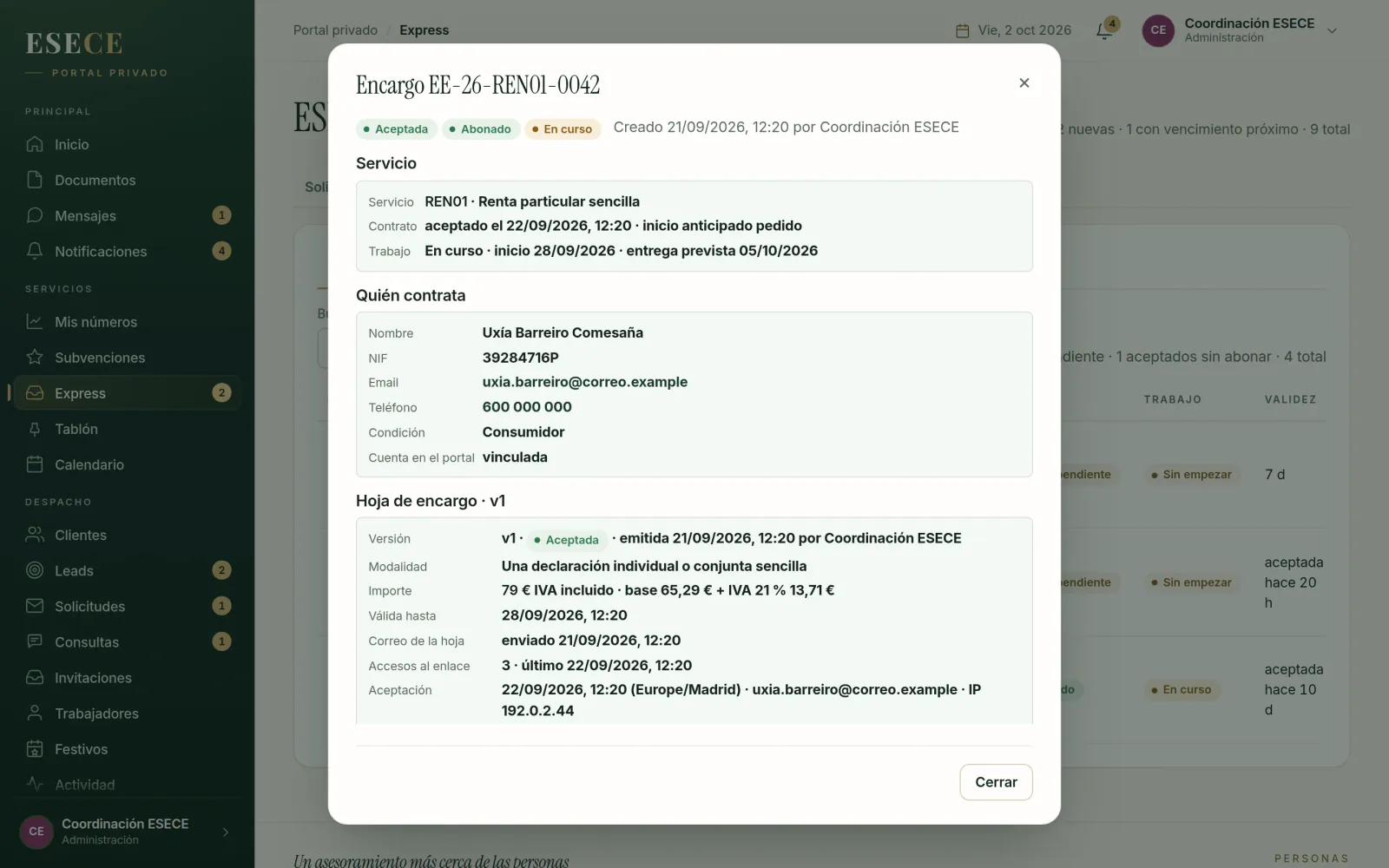1389x868 pixels.
Task: Select Express inbox icon in sidebar
Action: click(x=35, y=393)
